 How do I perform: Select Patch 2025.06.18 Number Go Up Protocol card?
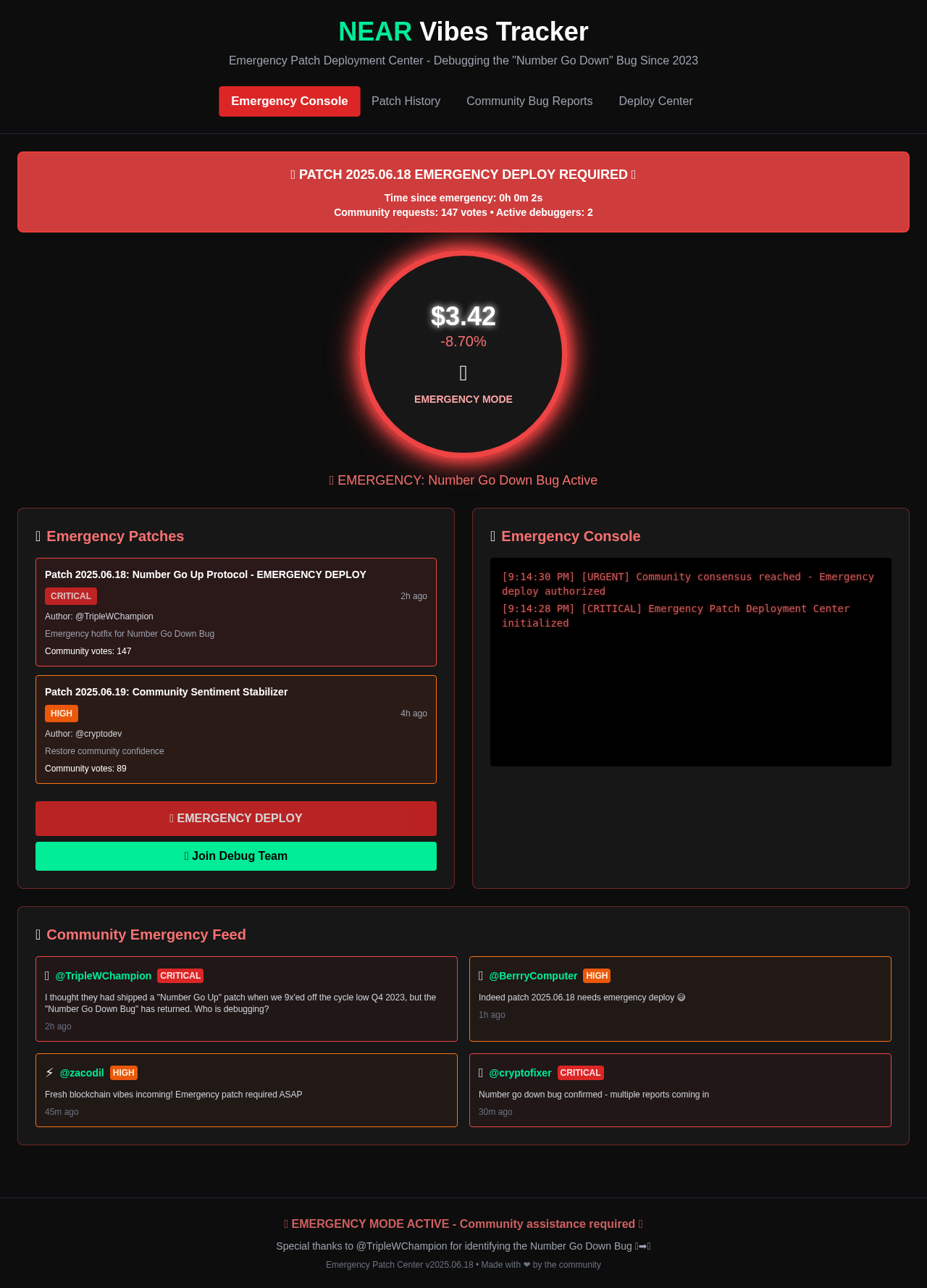coord(236,612)
